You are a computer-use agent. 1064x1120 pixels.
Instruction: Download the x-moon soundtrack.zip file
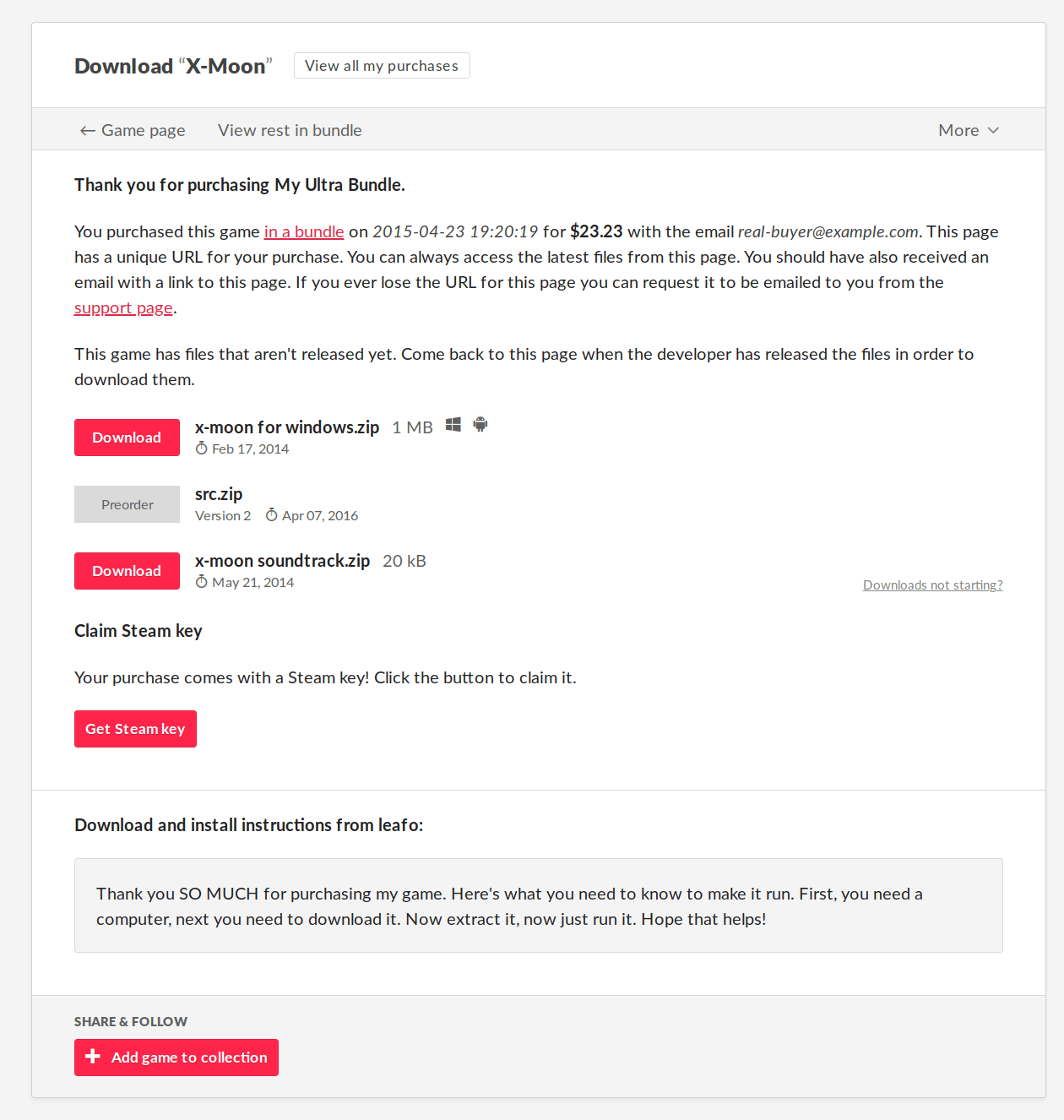[x=127, y=571]
